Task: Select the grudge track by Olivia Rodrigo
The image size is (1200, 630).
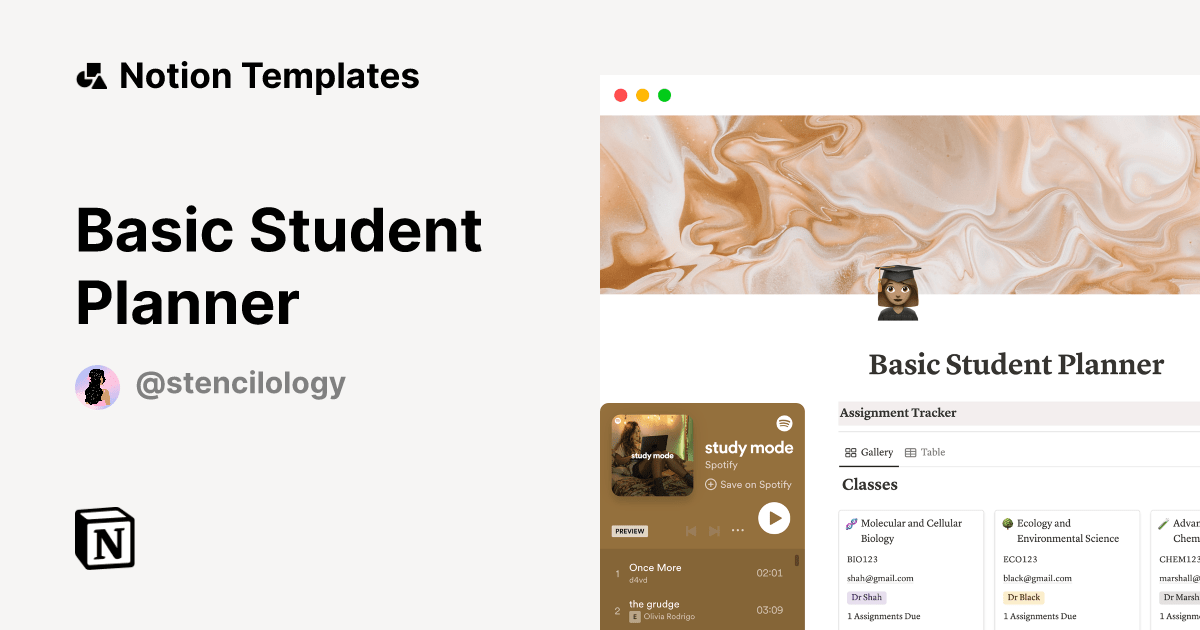Action: click(x=700, y=610)
